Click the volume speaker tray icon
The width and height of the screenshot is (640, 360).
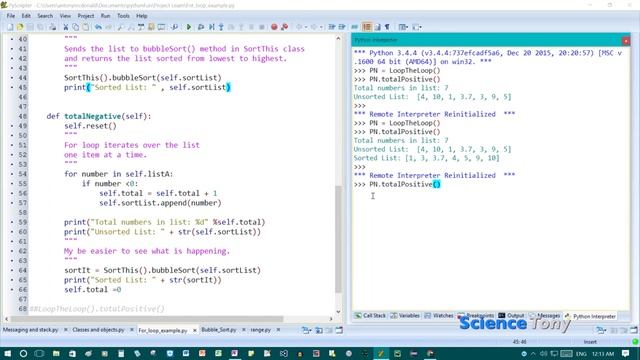(543, 353)
